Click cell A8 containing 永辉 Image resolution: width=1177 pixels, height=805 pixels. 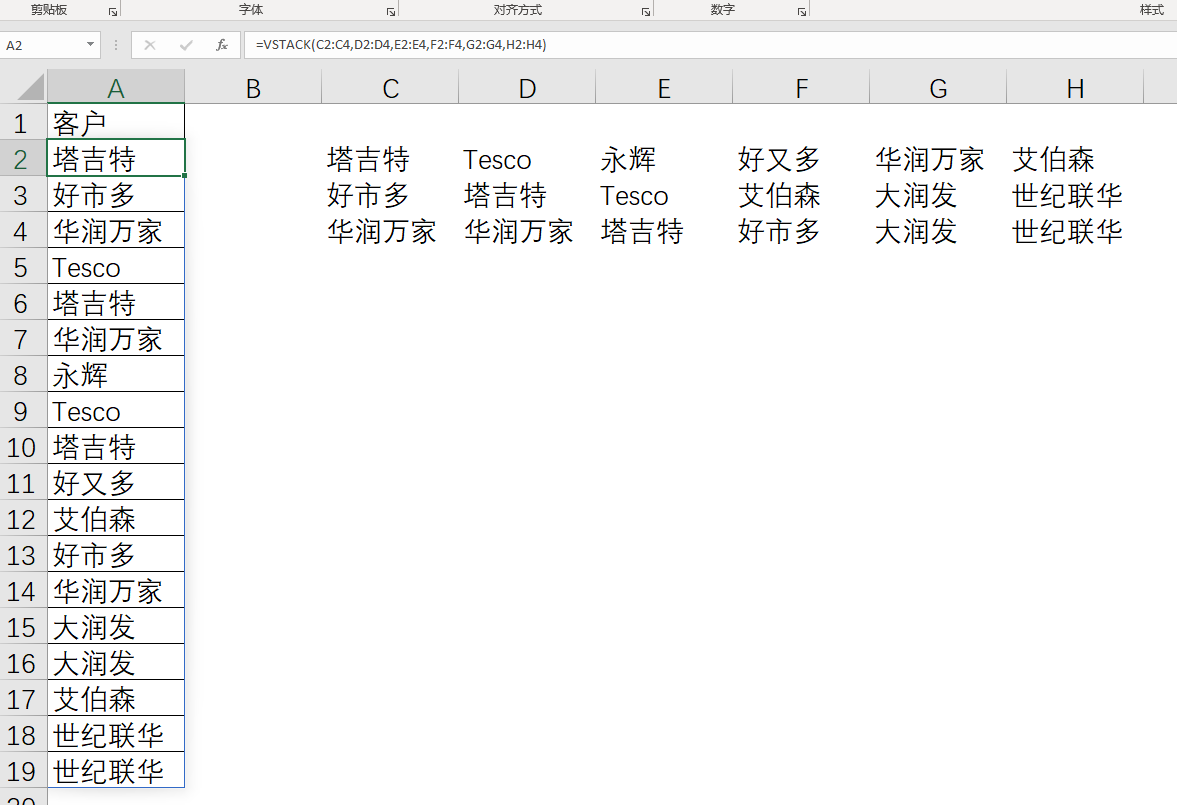(116, 375)
